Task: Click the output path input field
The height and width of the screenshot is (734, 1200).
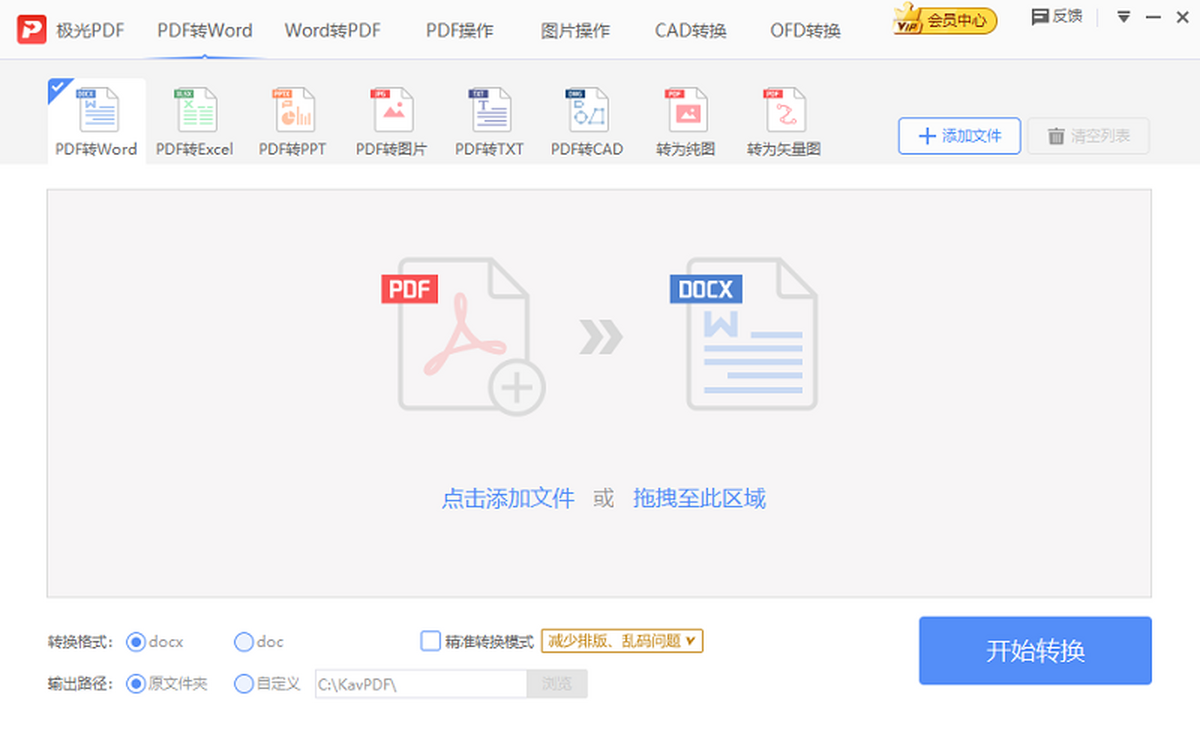Action: pos(420,683)
